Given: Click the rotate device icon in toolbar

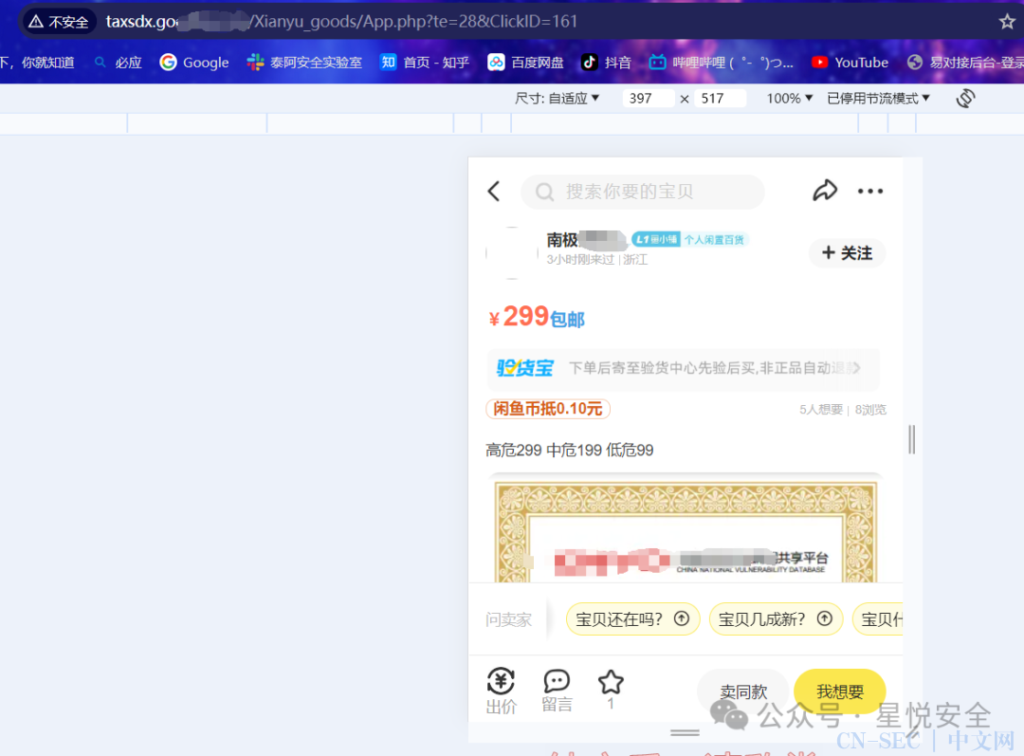Looking at the screenshot, I should (x=965, y=99).
